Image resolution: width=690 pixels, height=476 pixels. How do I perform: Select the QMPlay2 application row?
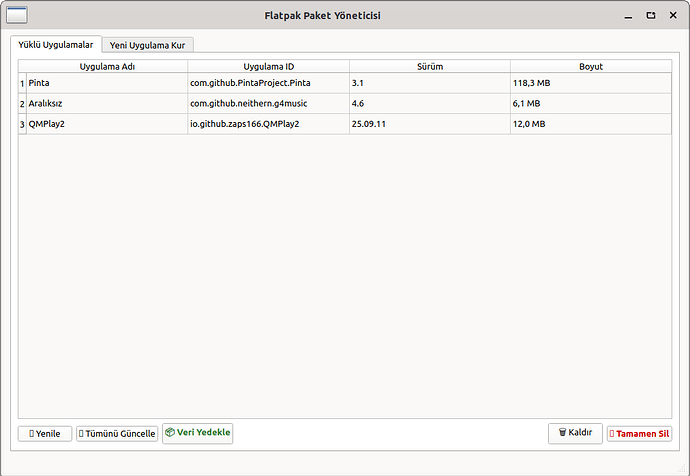[x=106, y=124]
